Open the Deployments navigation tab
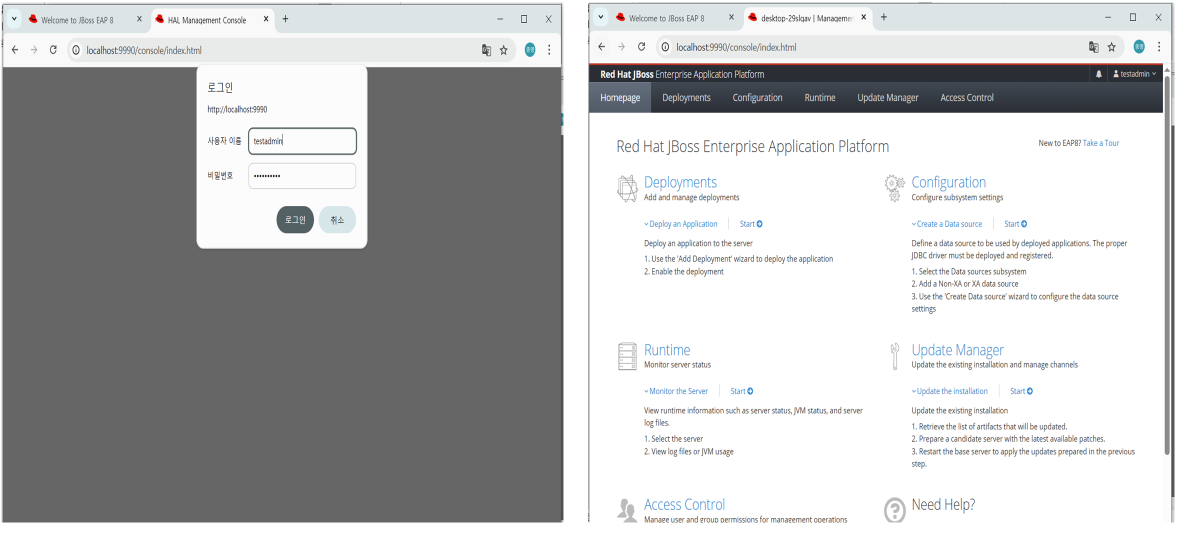 point(686,98)
